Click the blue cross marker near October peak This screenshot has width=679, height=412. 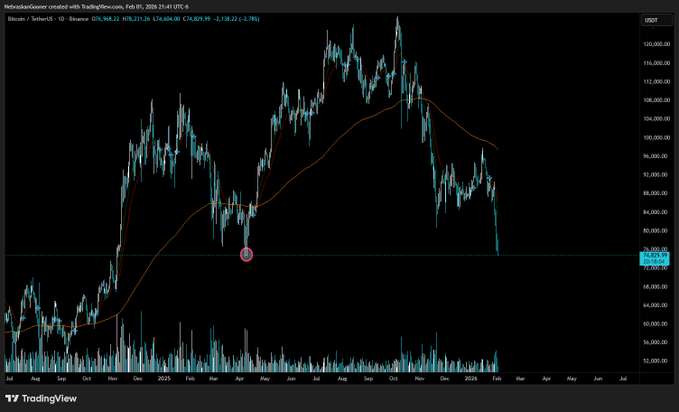[404, 62]
